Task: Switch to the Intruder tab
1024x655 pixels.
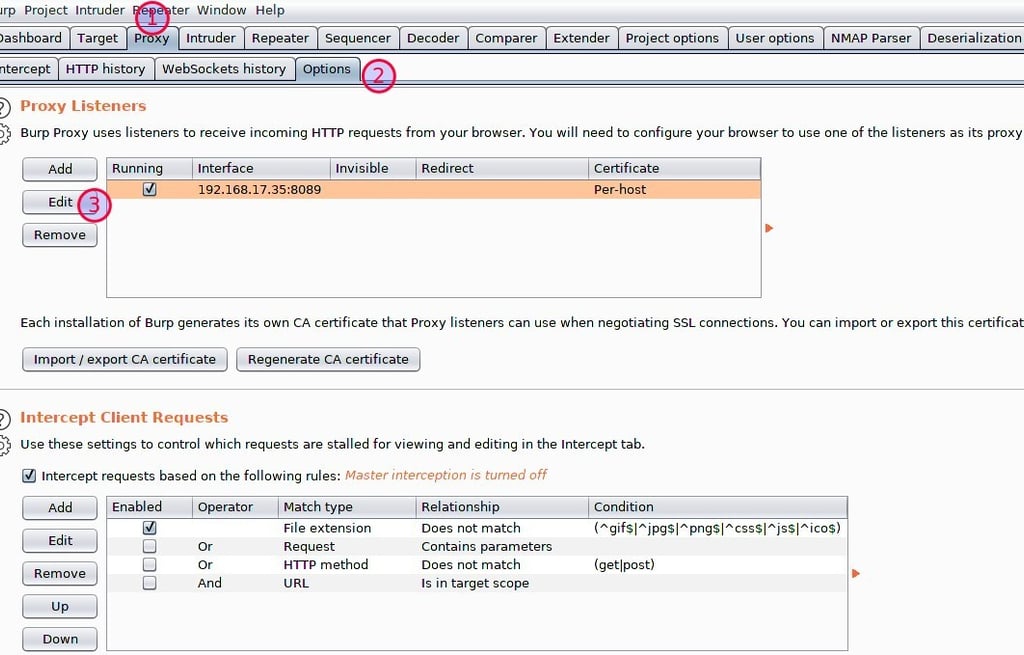Action: point(210,38)
